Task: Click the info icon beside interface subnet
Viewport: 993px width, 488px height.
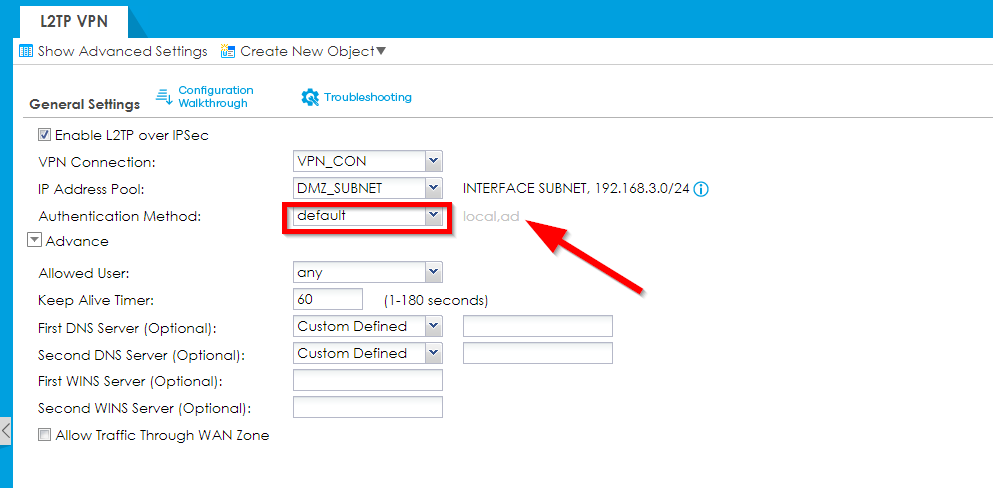Action: [x=701, y=189]
